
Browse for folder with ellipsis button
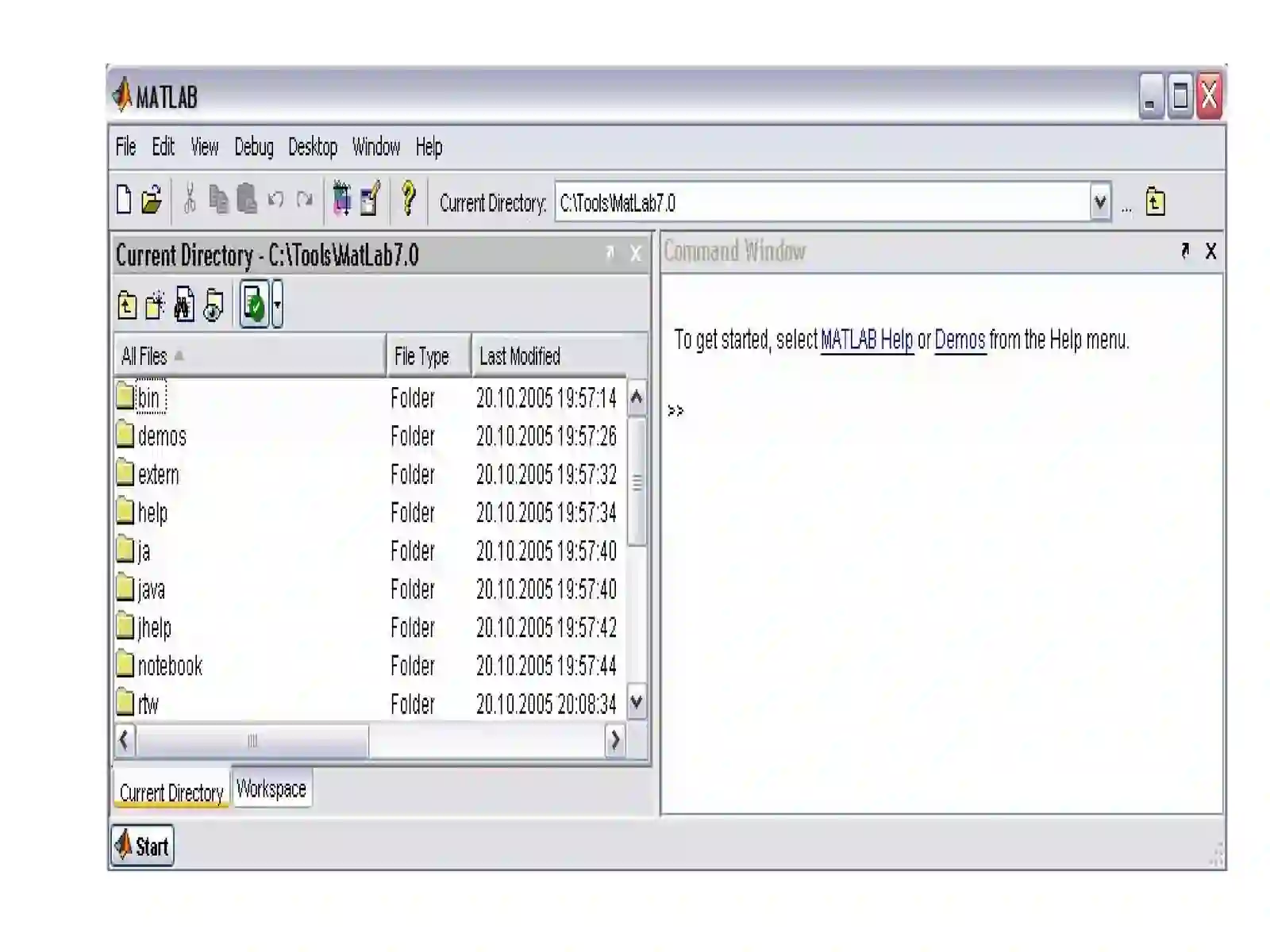click(1126, 208)
